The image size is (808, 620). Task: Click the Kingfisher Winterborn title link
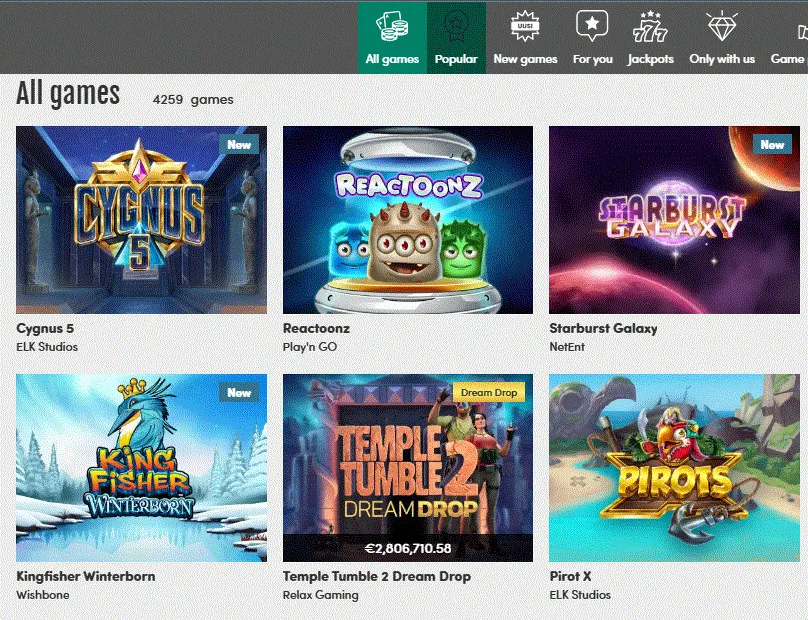click(x=86, y=576)
